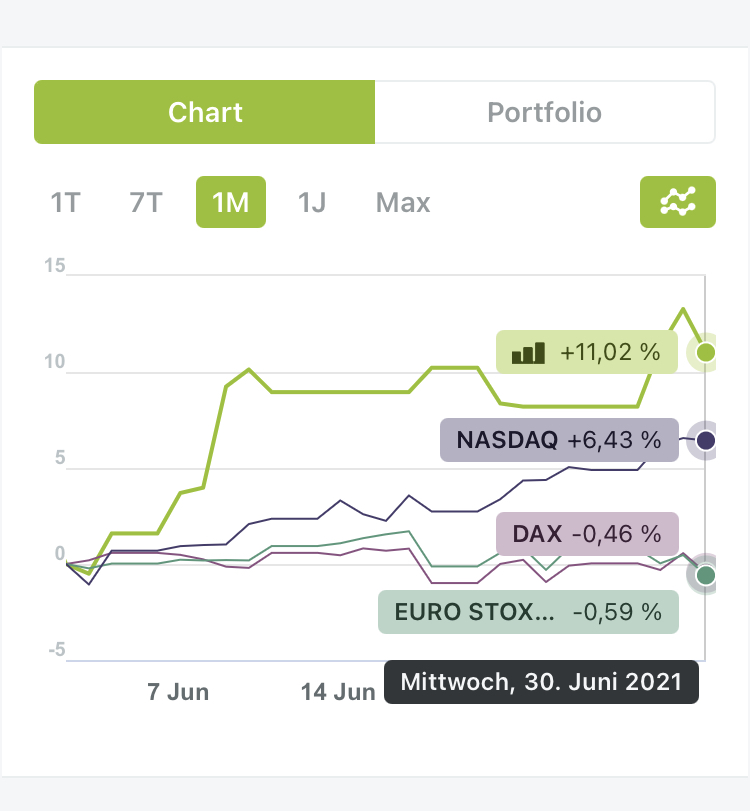Click the green portfolio line peak
Screen dimensions: 750x811
tap(683, 309)
